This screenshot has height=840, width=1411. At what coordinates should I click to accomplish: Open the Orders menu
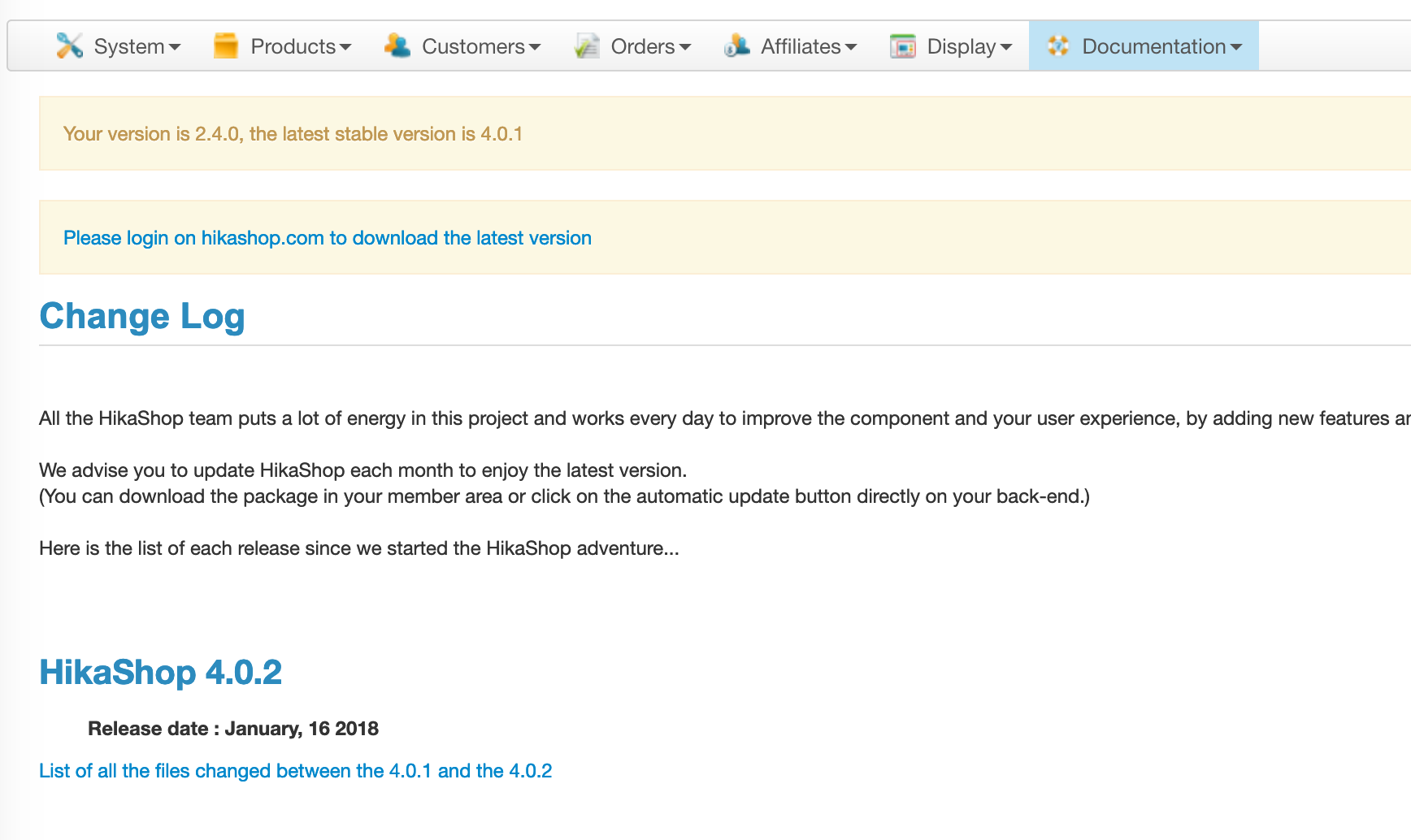click(x=642, y=46)
